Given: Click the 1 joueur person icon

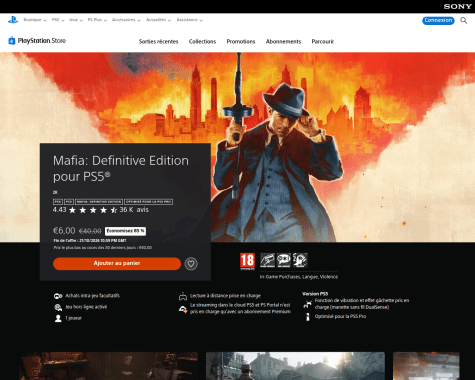Looking at the screenshot, I should [x=58, y=318].
